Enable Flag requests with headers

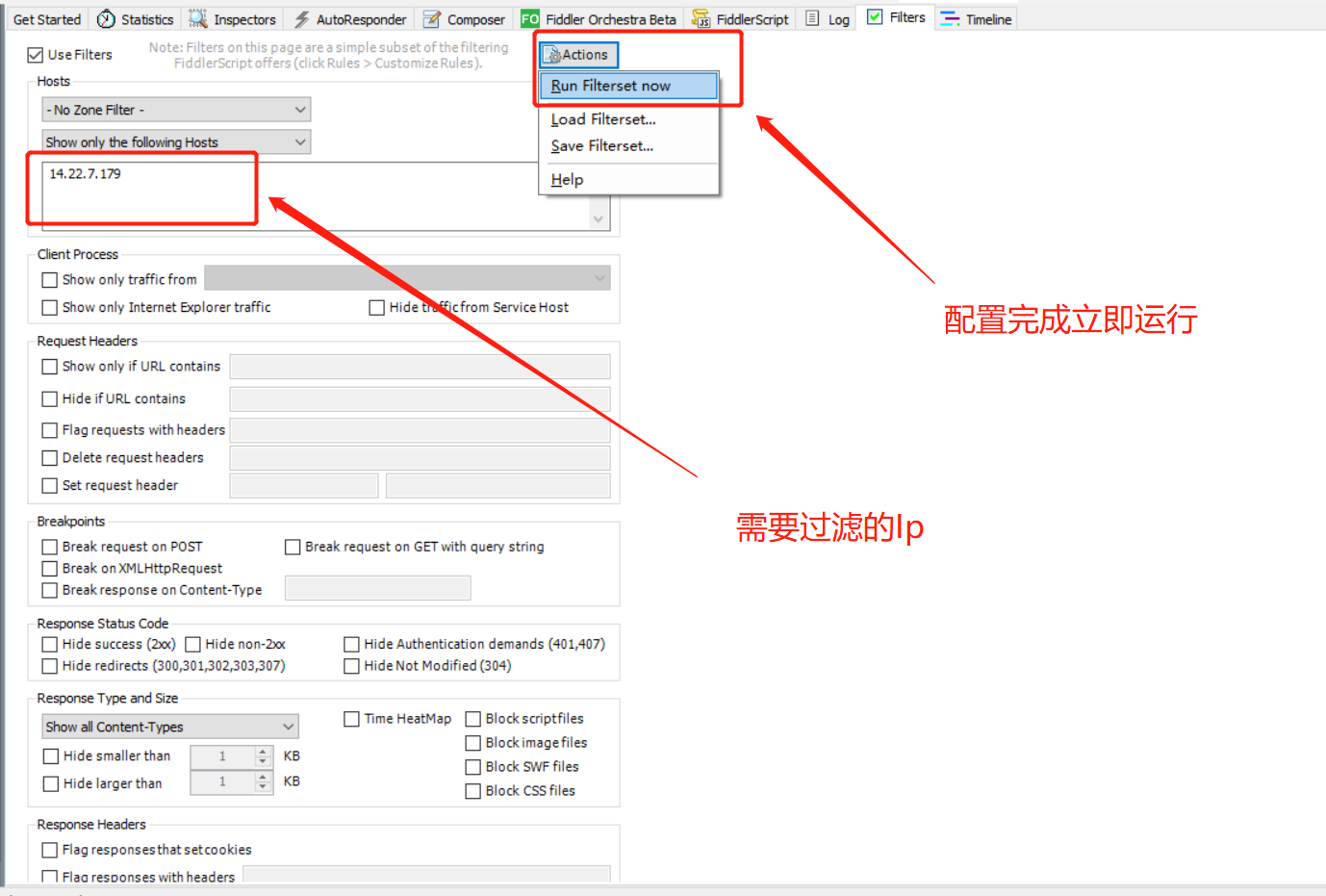click(x=50, y=431)
